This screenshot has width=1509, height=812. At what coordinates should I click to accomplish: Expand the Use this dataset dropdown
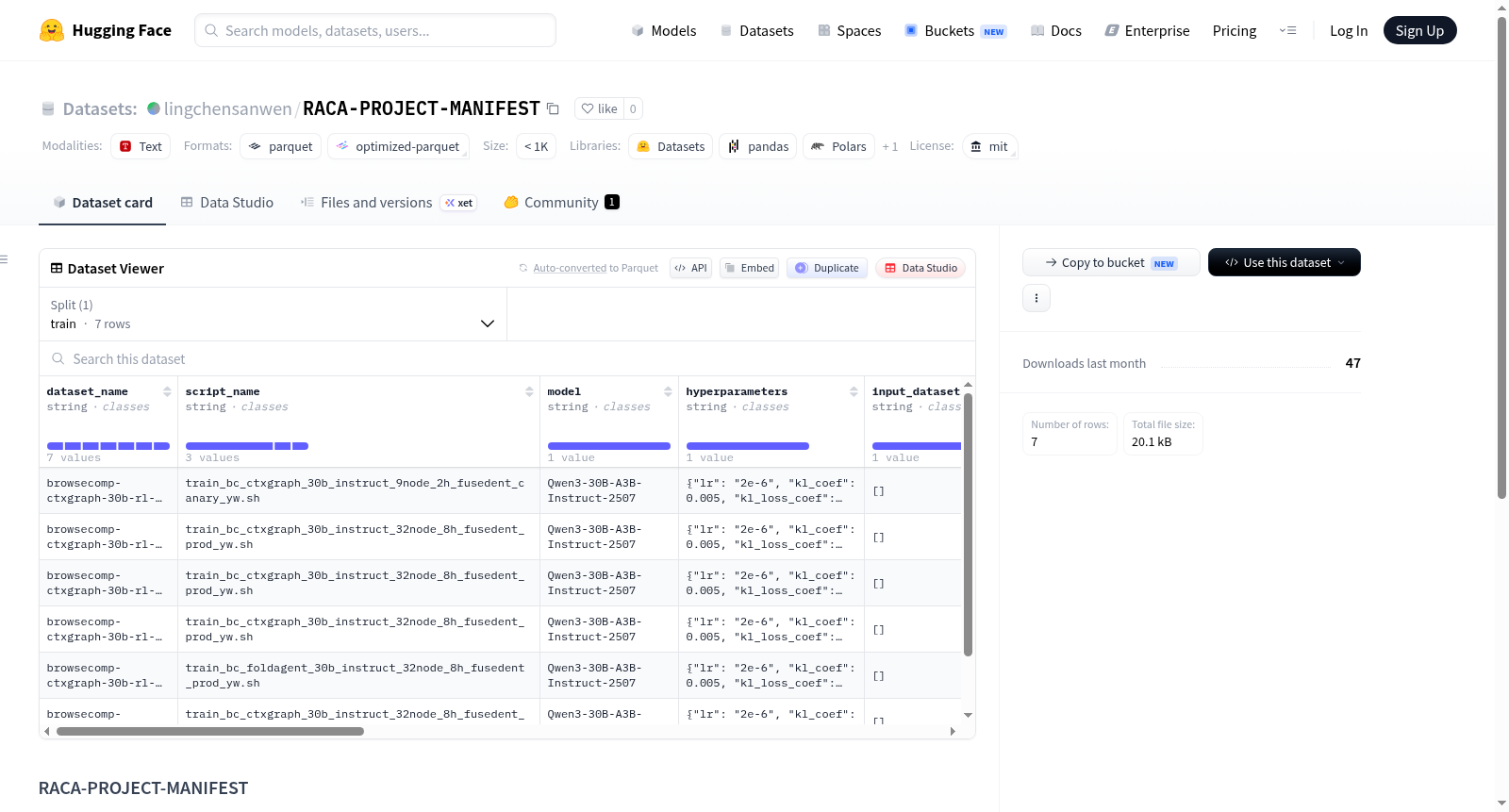coord(1285,262)
